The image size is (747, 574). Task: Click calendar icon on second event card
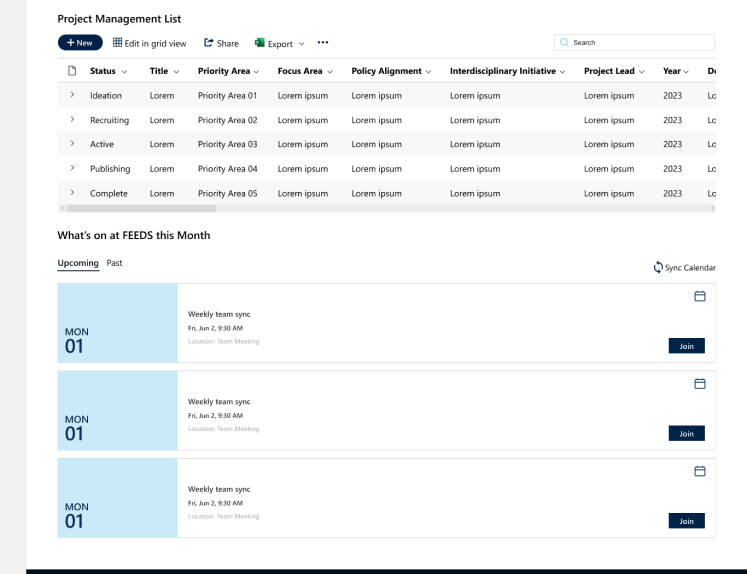[700, 383]
